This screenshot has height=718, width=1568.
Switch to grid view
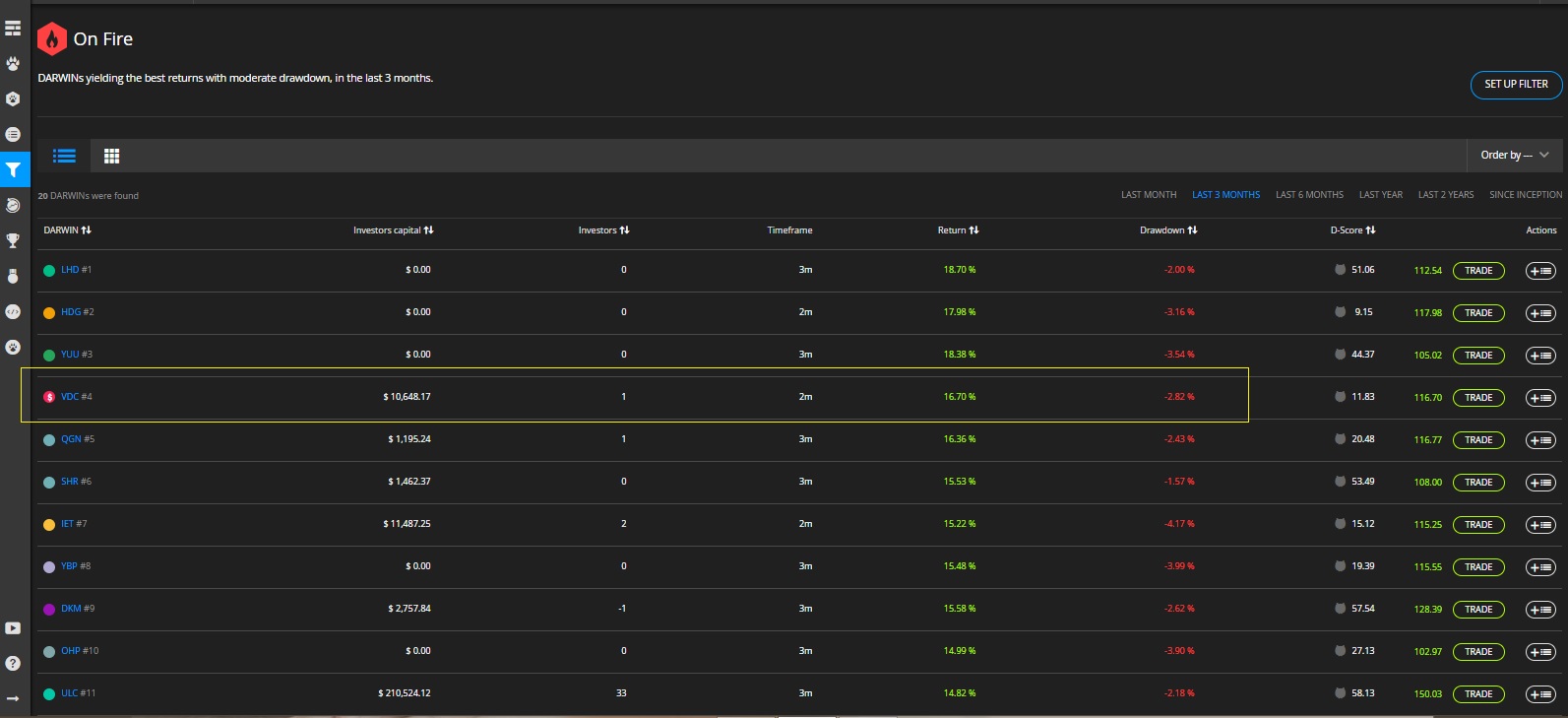[112, 156]
